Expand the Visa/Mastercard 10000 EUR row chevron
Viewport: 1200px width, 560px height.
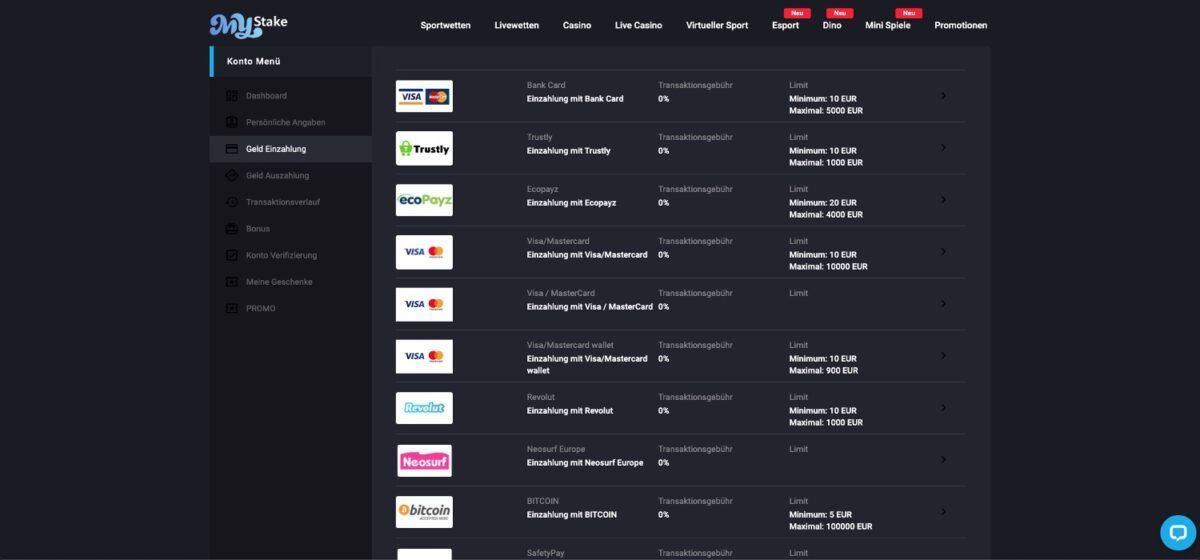point(944,252)
